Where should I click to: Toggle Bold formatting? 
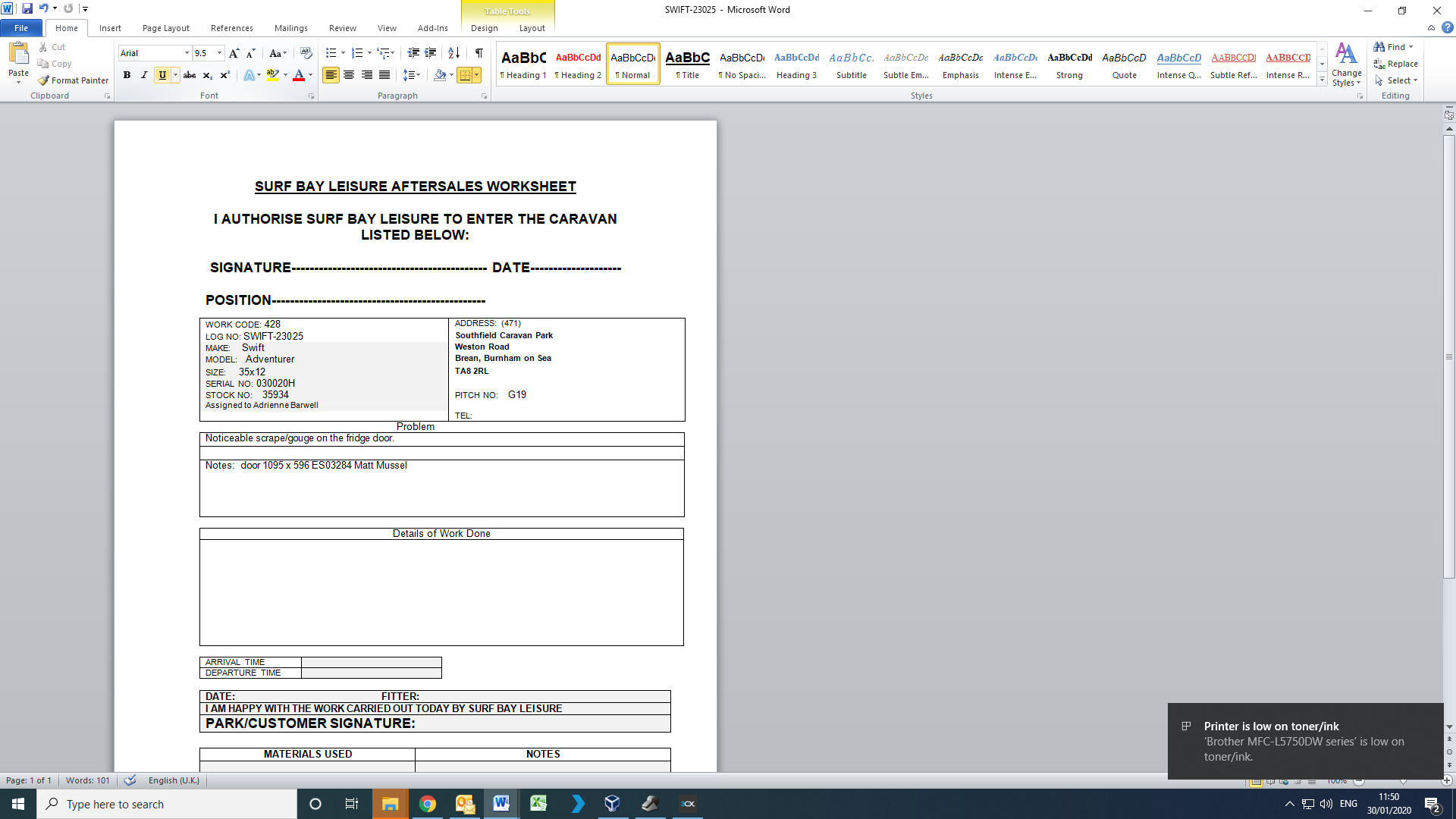click(x=127, y=75)
